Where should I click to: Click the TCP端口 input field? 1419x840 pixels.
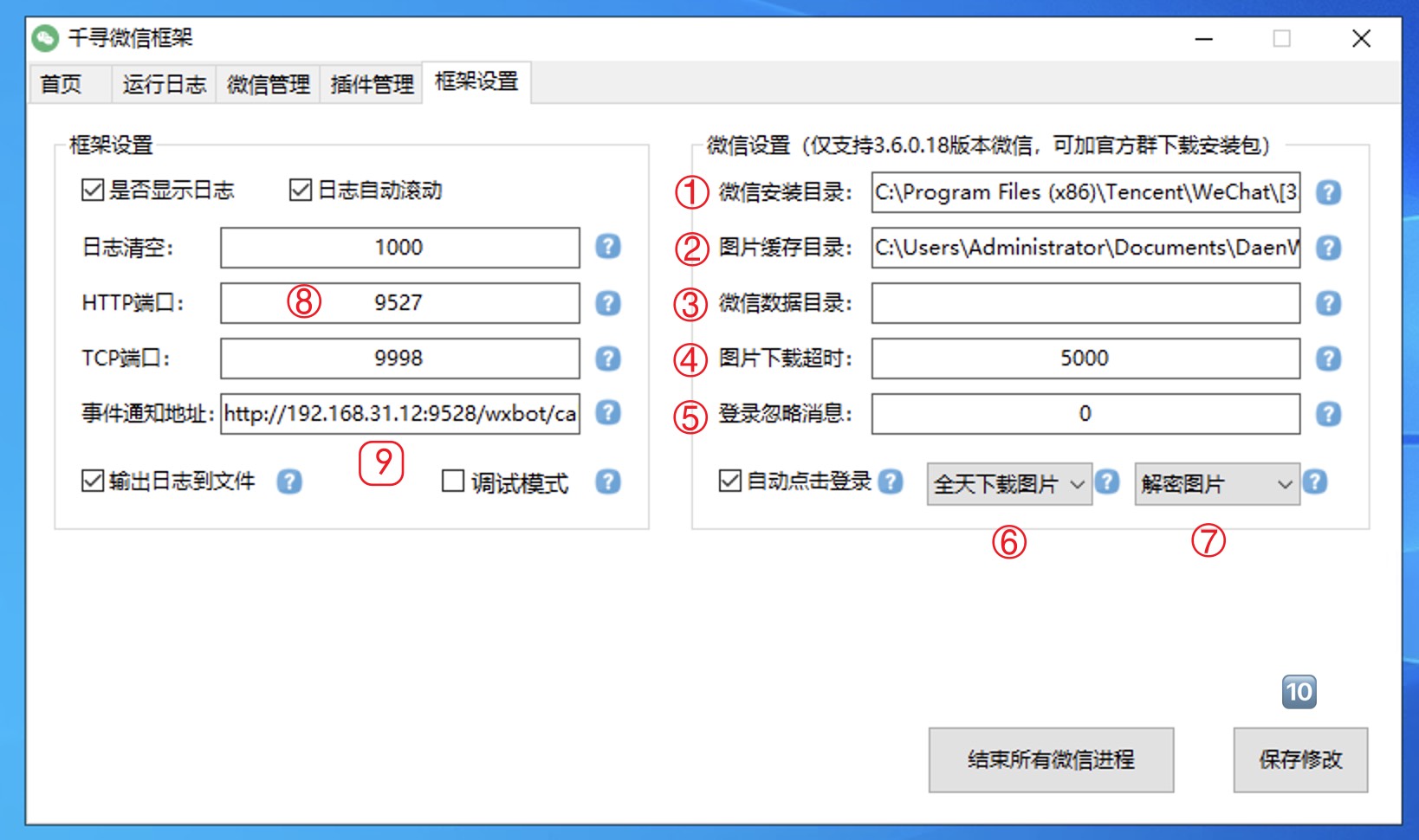click(x=400, y=359)
